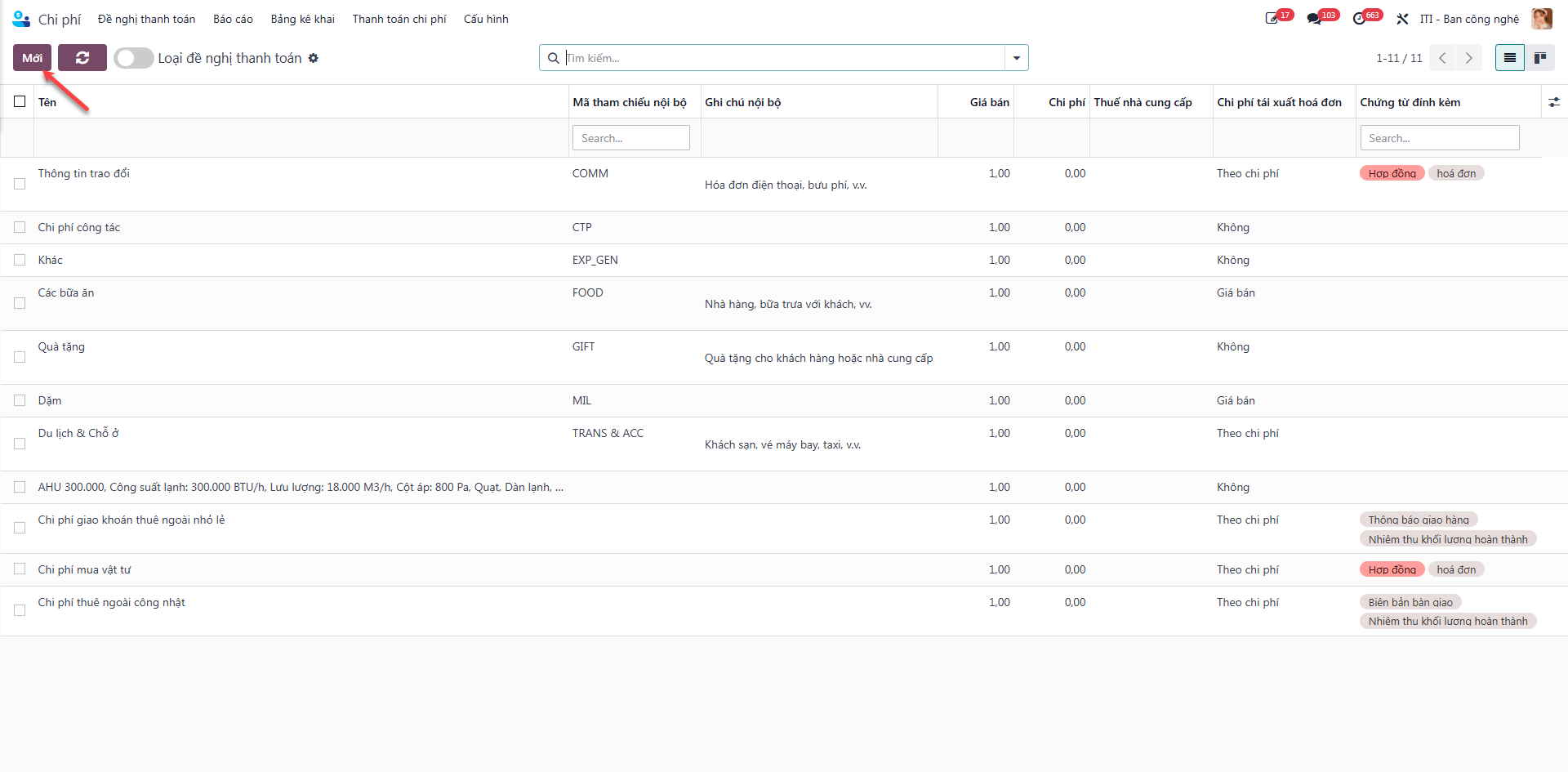Image resolution: width=1568 pixels, height=772 pixels.
Task: Check the Dặm row checkbox
Action: [x=20, y=400]
